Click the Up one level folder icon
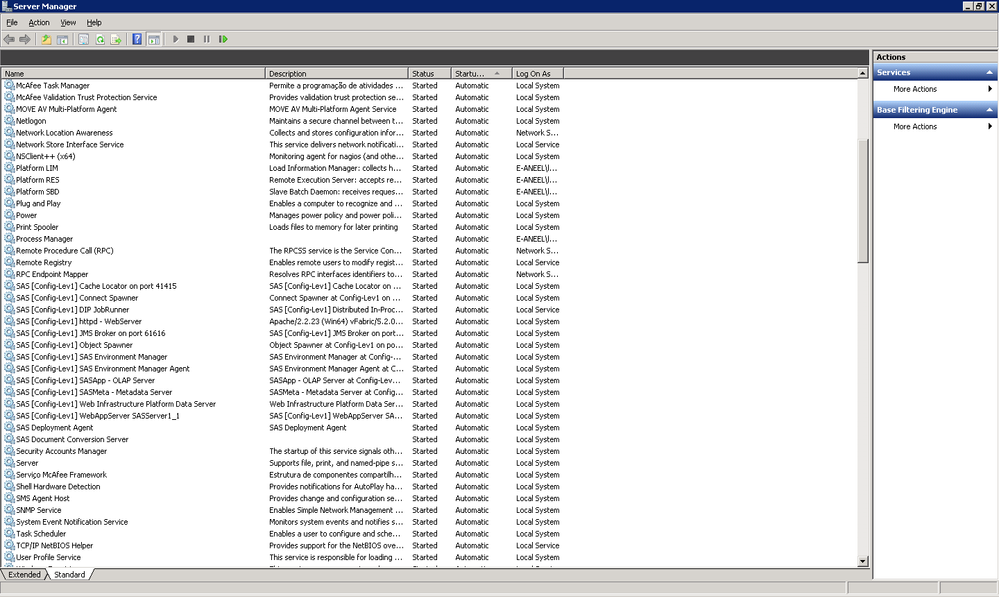Viewport: 999px width, 597px height. 47,40
